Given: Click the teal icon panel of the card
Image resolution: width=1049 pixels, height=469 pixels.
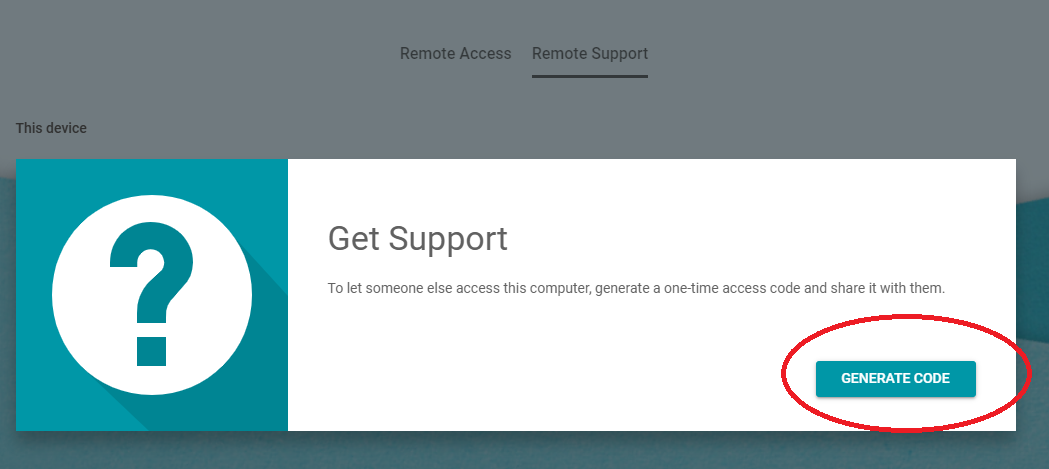Looking at the screenshot, I should tap(152, 294).
